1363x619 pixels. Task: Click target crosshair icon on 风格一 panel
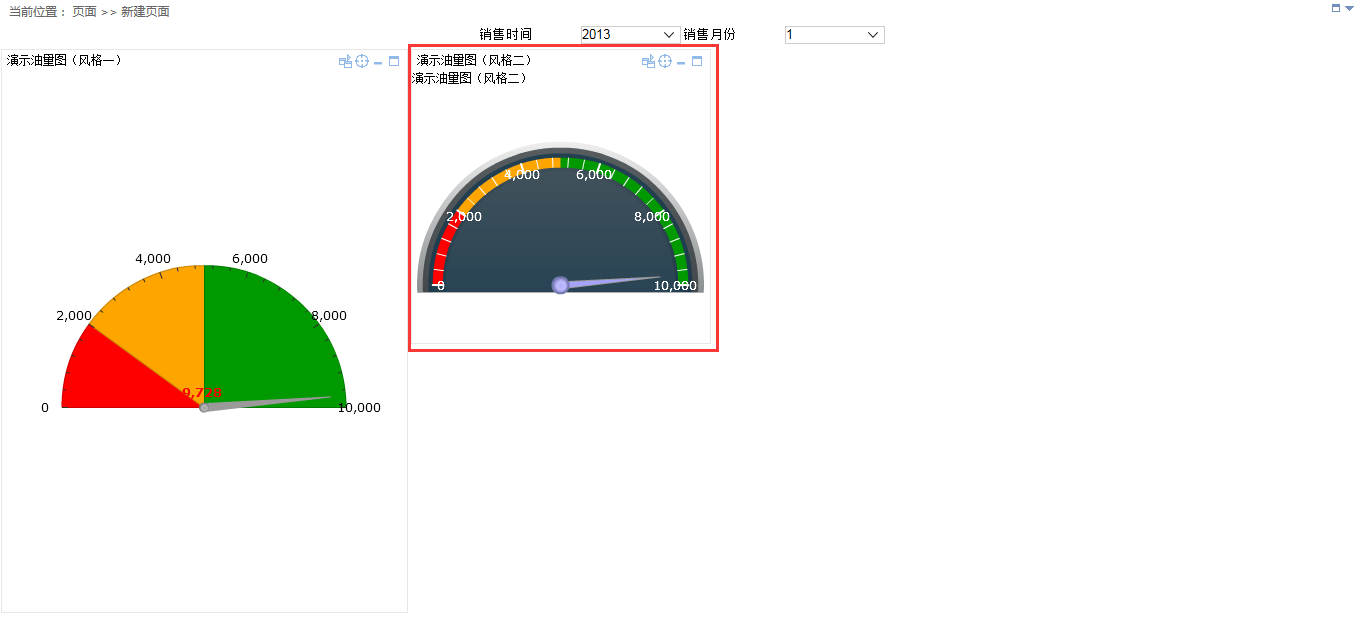coord(362,62)
